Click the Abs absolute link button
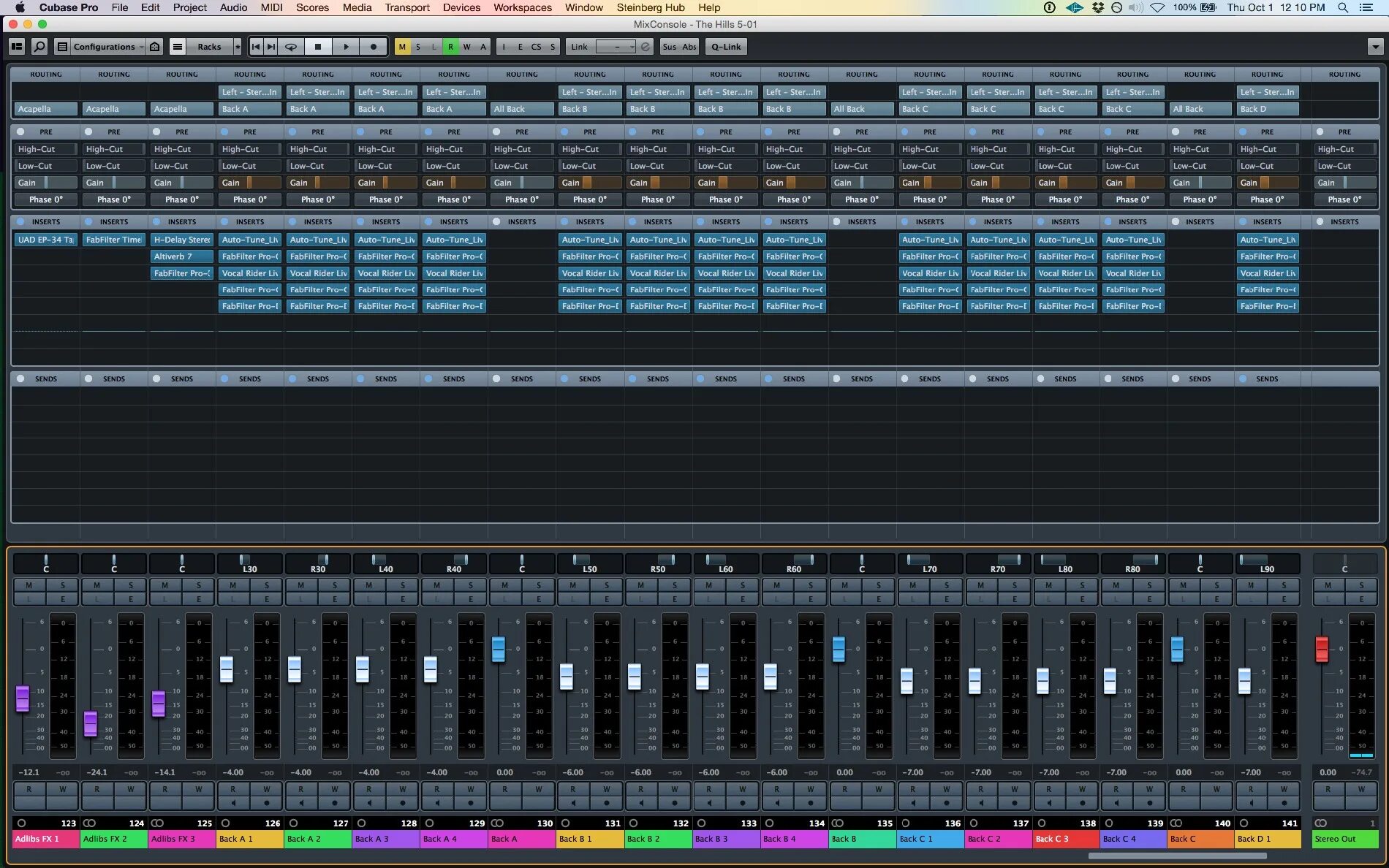The height and width of the screenshot is (868, 1389). click(689, 47)
